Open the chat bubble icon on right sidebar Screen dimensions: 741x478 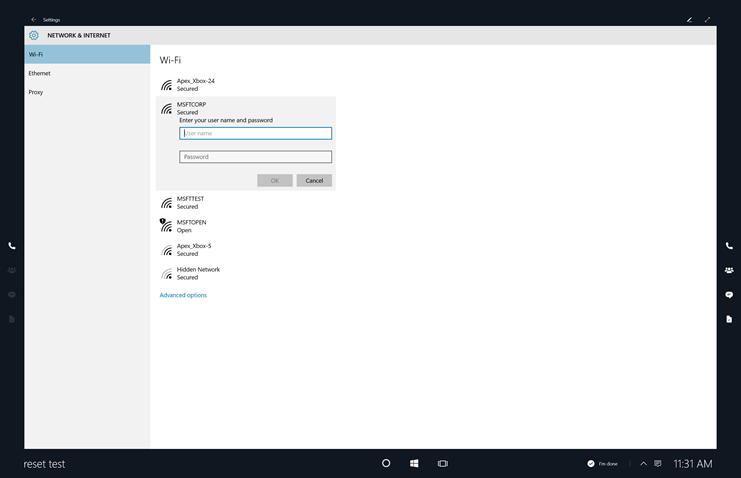(x=729, y=295)
